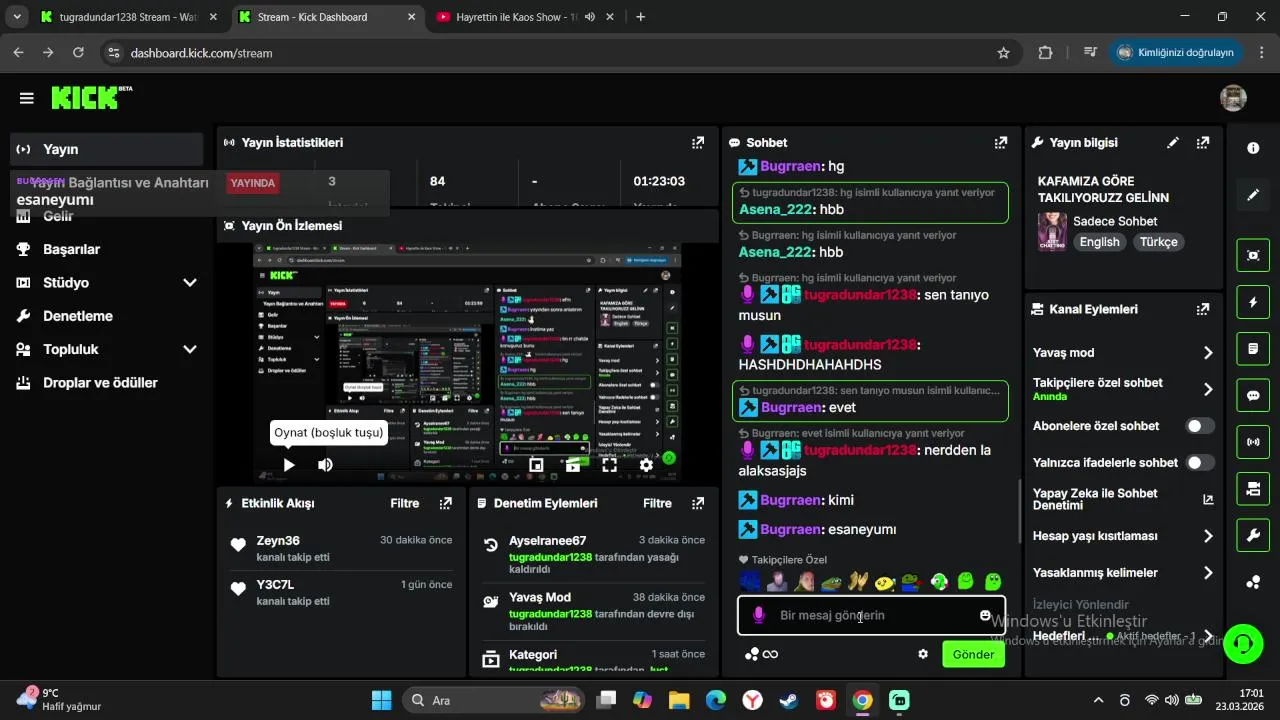The height and width of the screenshot is (720, 1280).
Task: Open Takipçilere özel sohbet options
Action: point(1123,389)
